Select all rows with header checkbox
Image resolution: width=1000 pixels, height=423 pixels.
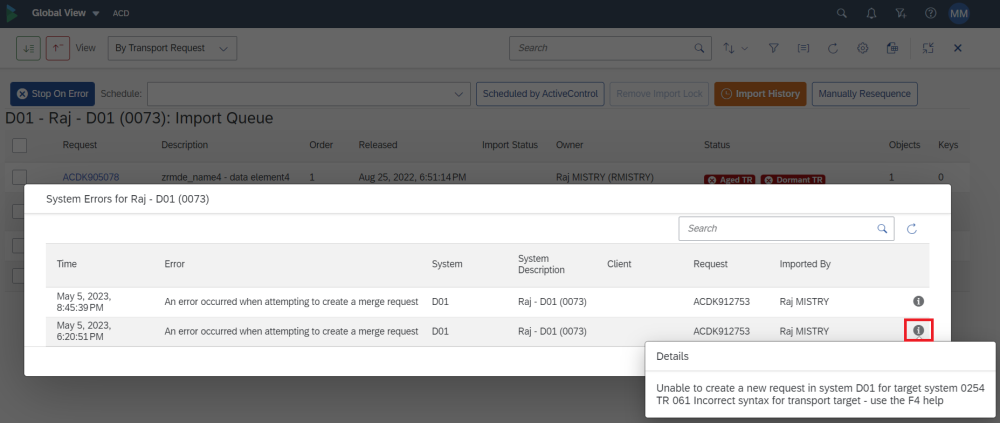tap(20, 145)
